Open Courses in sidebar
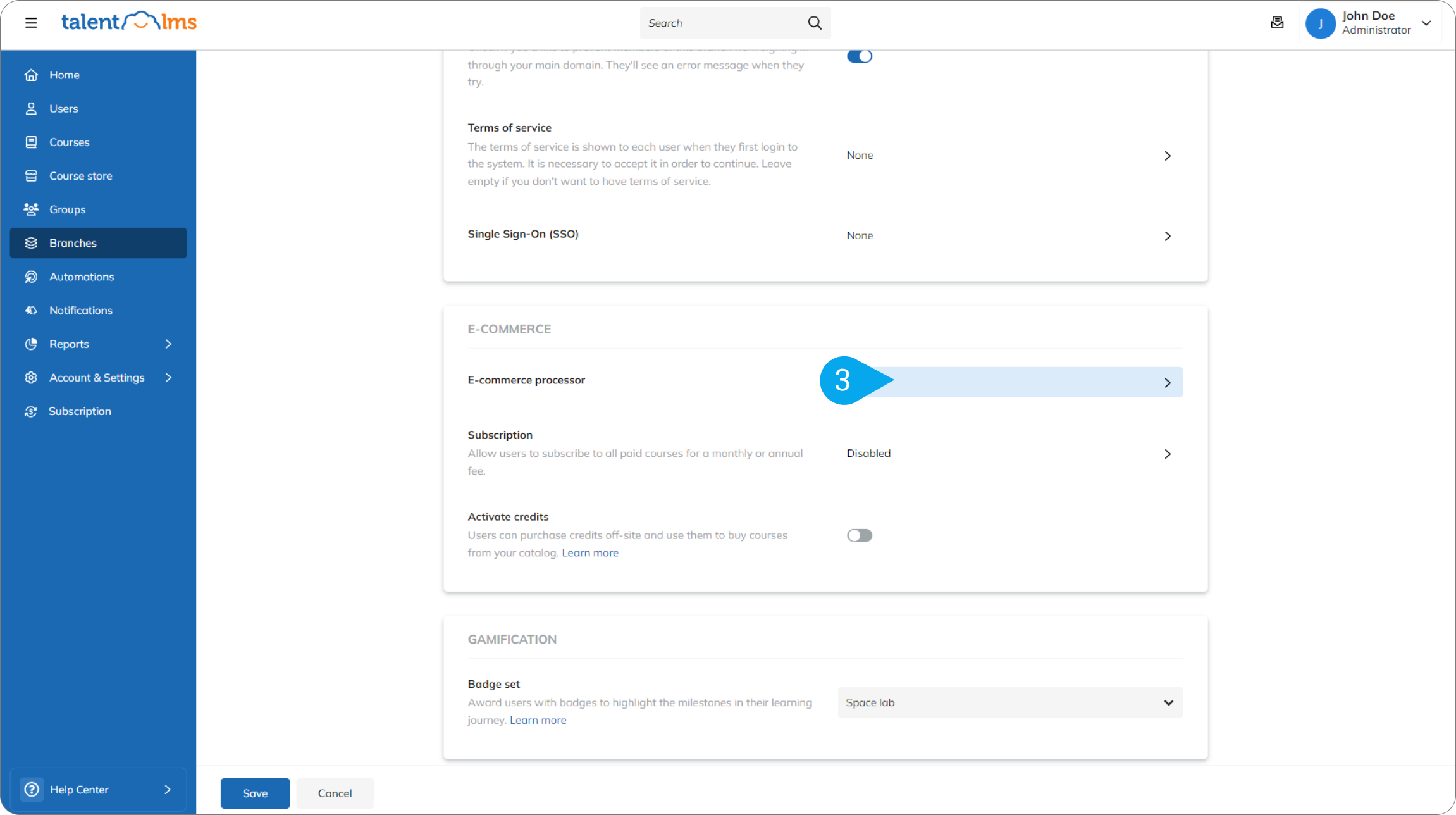Screen dimensions: 1456x815 [x=98, y=142]
